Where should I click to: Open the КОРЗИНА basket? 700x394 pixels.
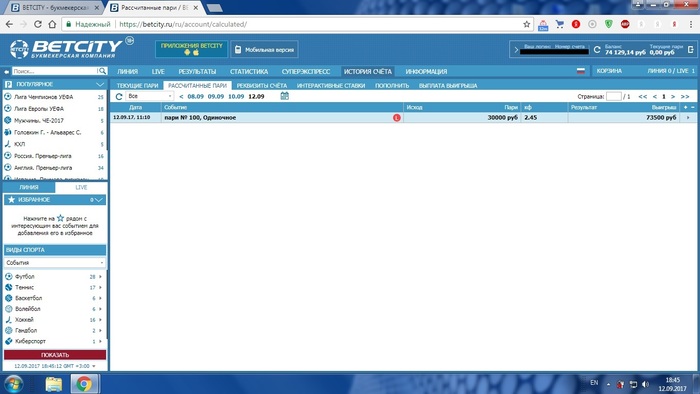click(609, 71)
